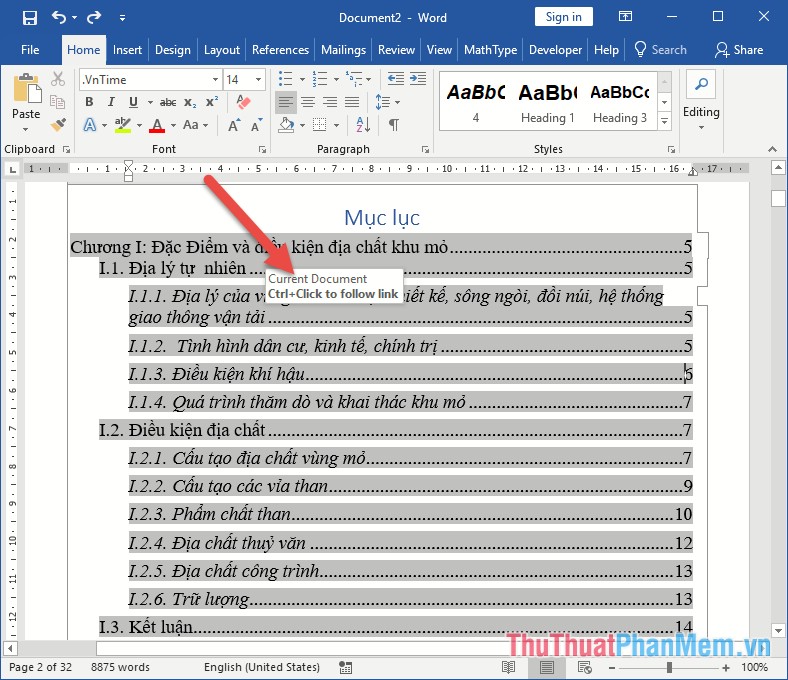The height and width of the screenshot is (680, 788).
Task: Clear all formatting with the eraser icon
Action: pos(243,102)
